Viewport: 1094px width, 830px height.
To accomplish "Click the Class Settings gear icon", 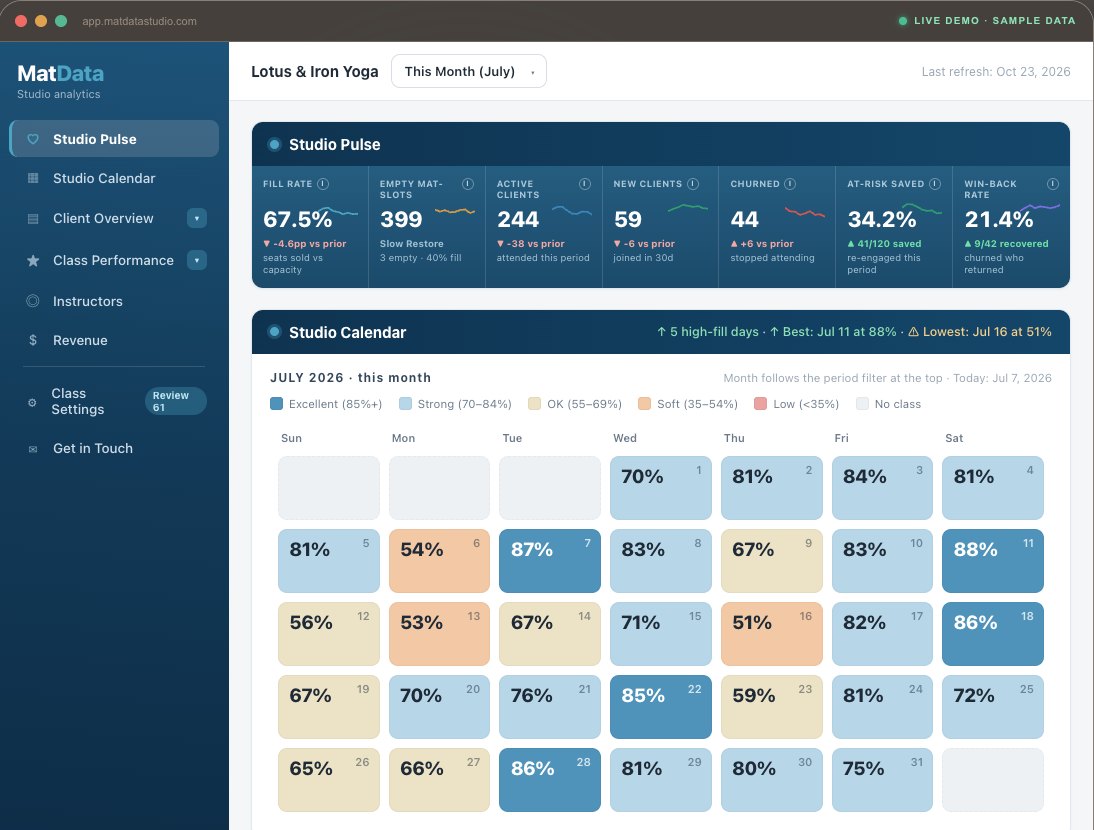I will [x=32, y=402].
